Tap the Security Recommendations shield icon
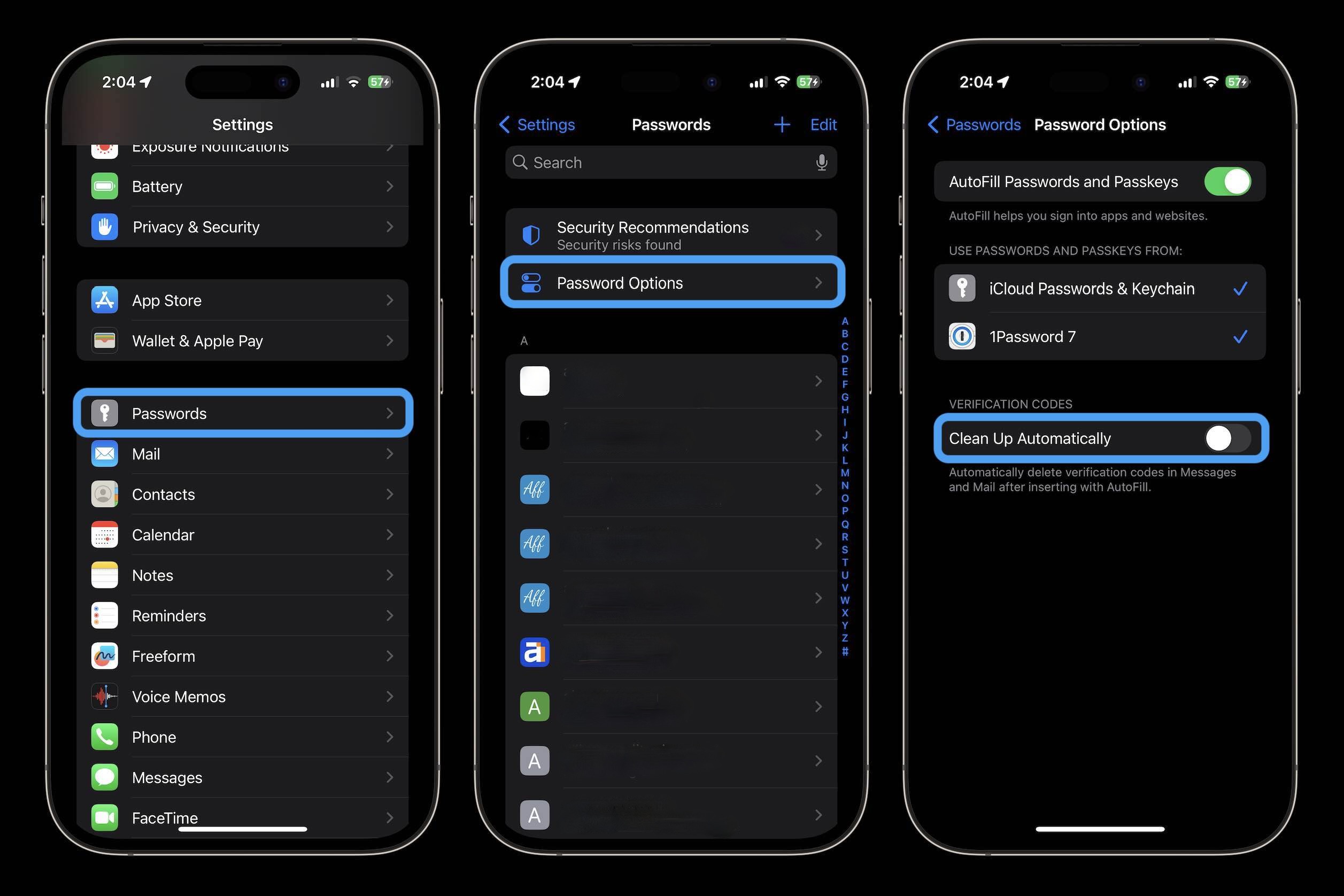Screen dimensions: 1344x896 click(531, 234)
